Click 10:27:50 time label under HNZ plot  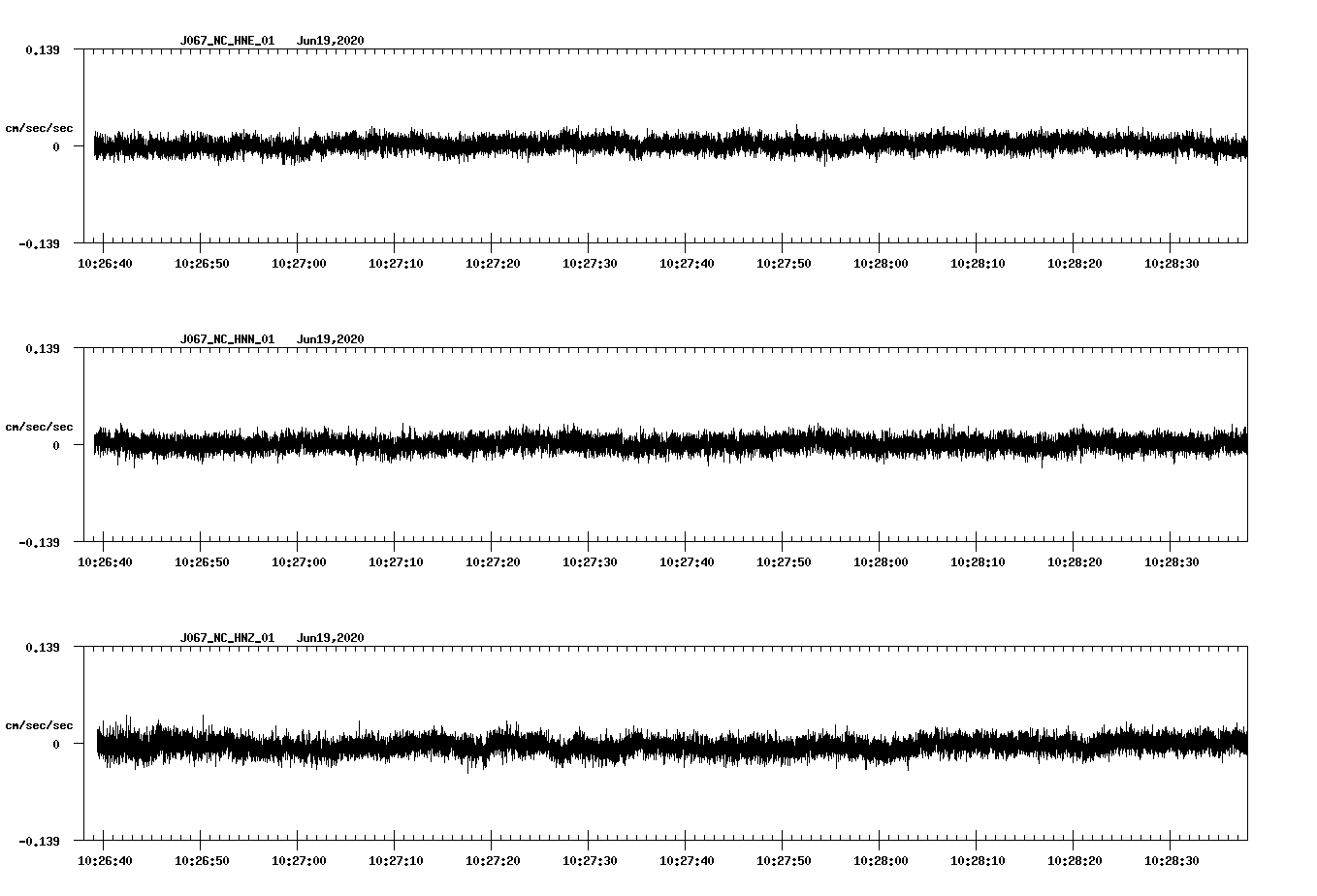tap(784, 861)
